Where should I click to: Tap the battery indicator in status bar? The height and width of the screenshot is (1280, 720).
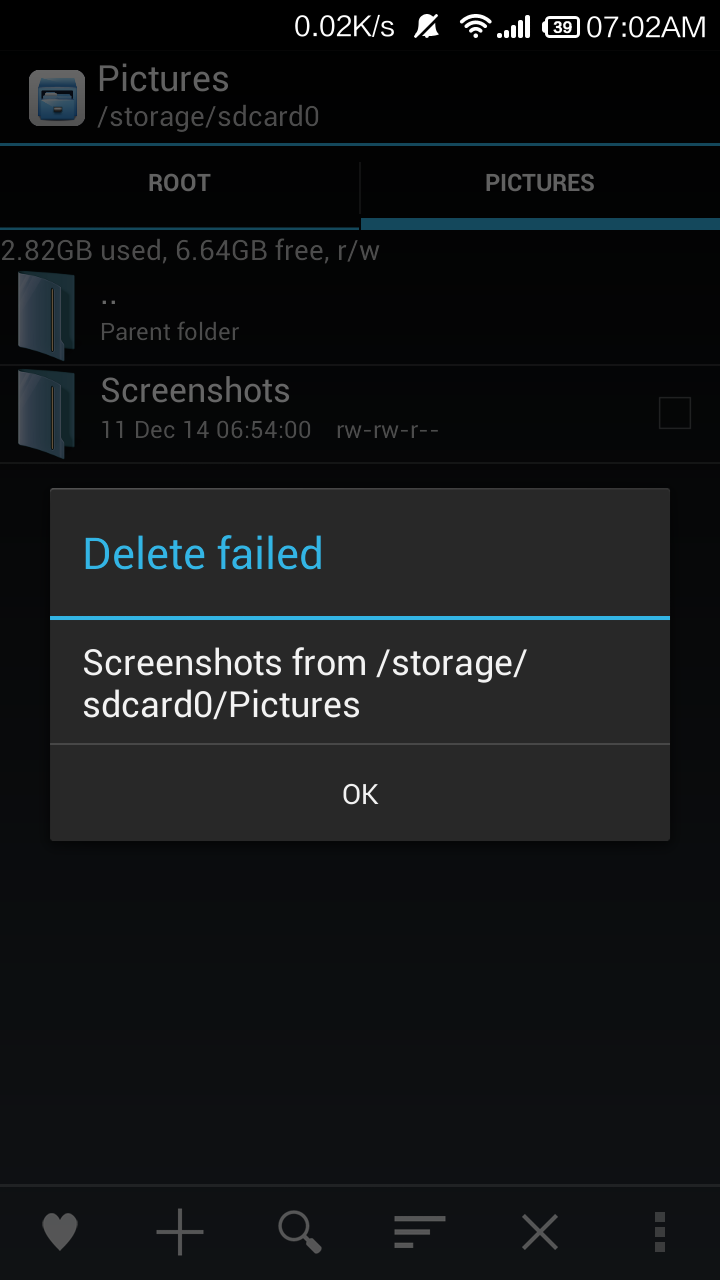coord(561,27)
